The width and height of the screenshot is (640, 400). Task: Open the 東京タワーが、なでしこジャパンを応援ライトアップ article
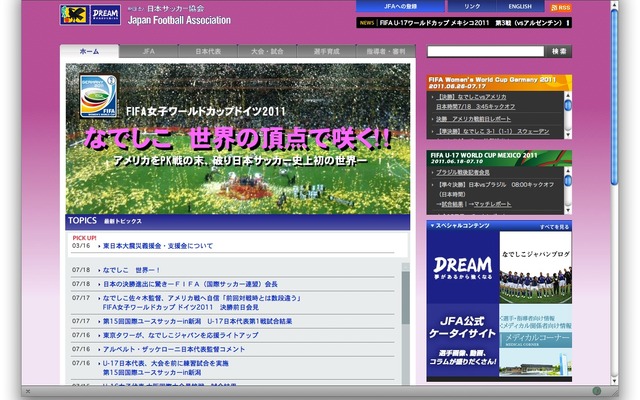(181, 335)
